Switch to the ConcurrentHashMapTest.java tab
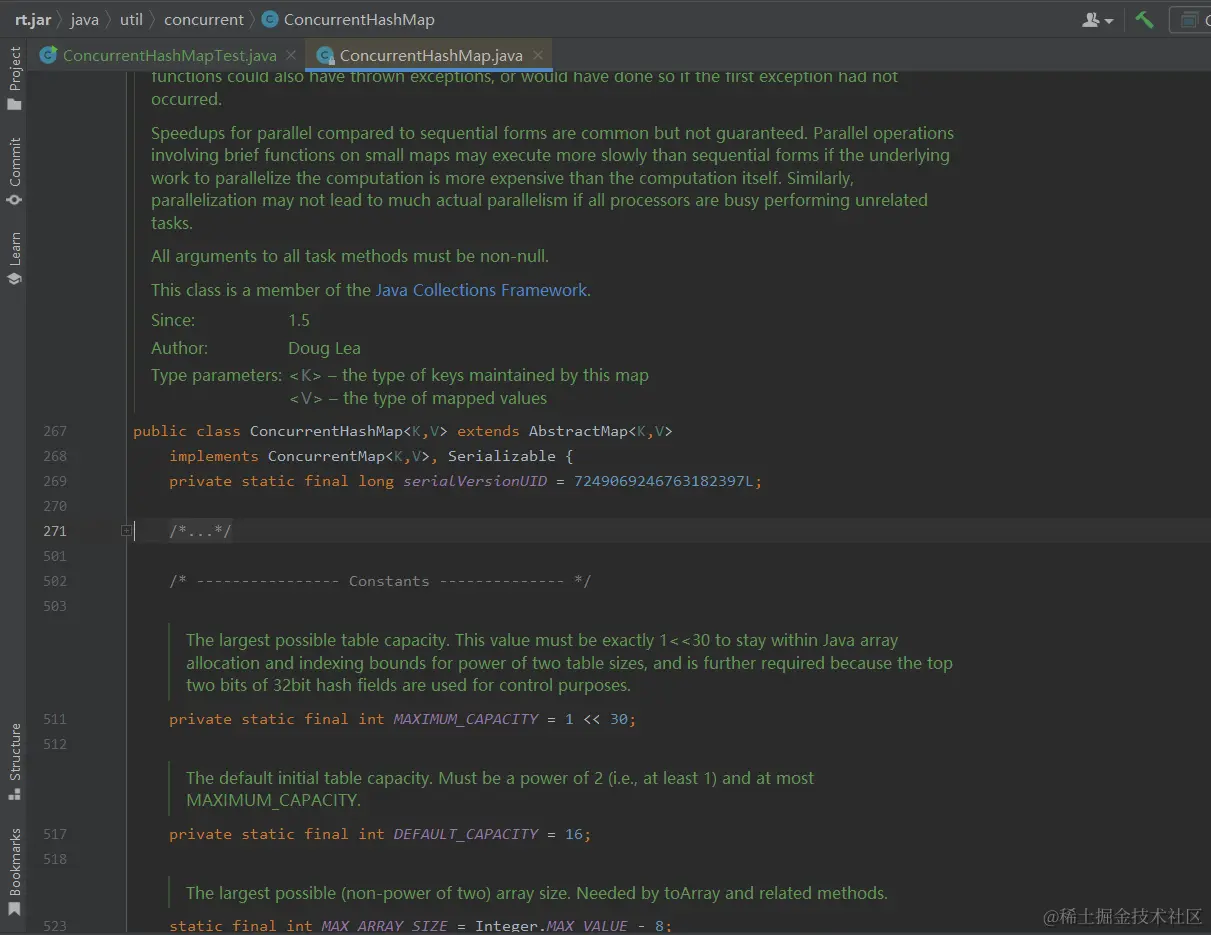The image size is (1211, 935). 169,55
